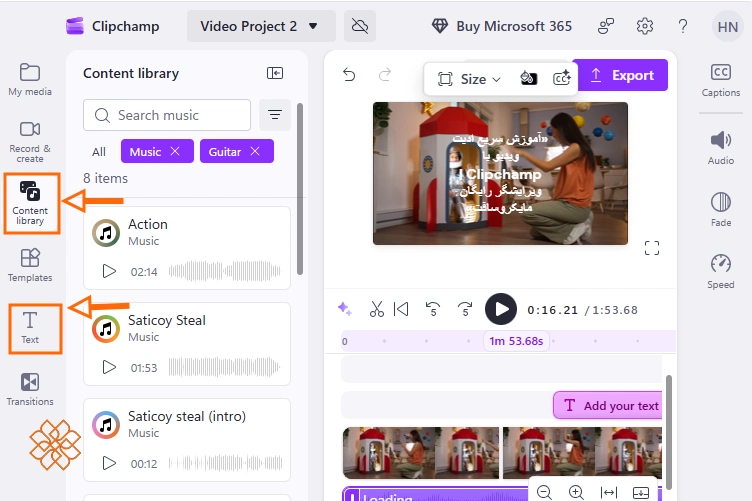Click Buy Microsoft 365
Viewport: 752px width, 501px height.
502,26
